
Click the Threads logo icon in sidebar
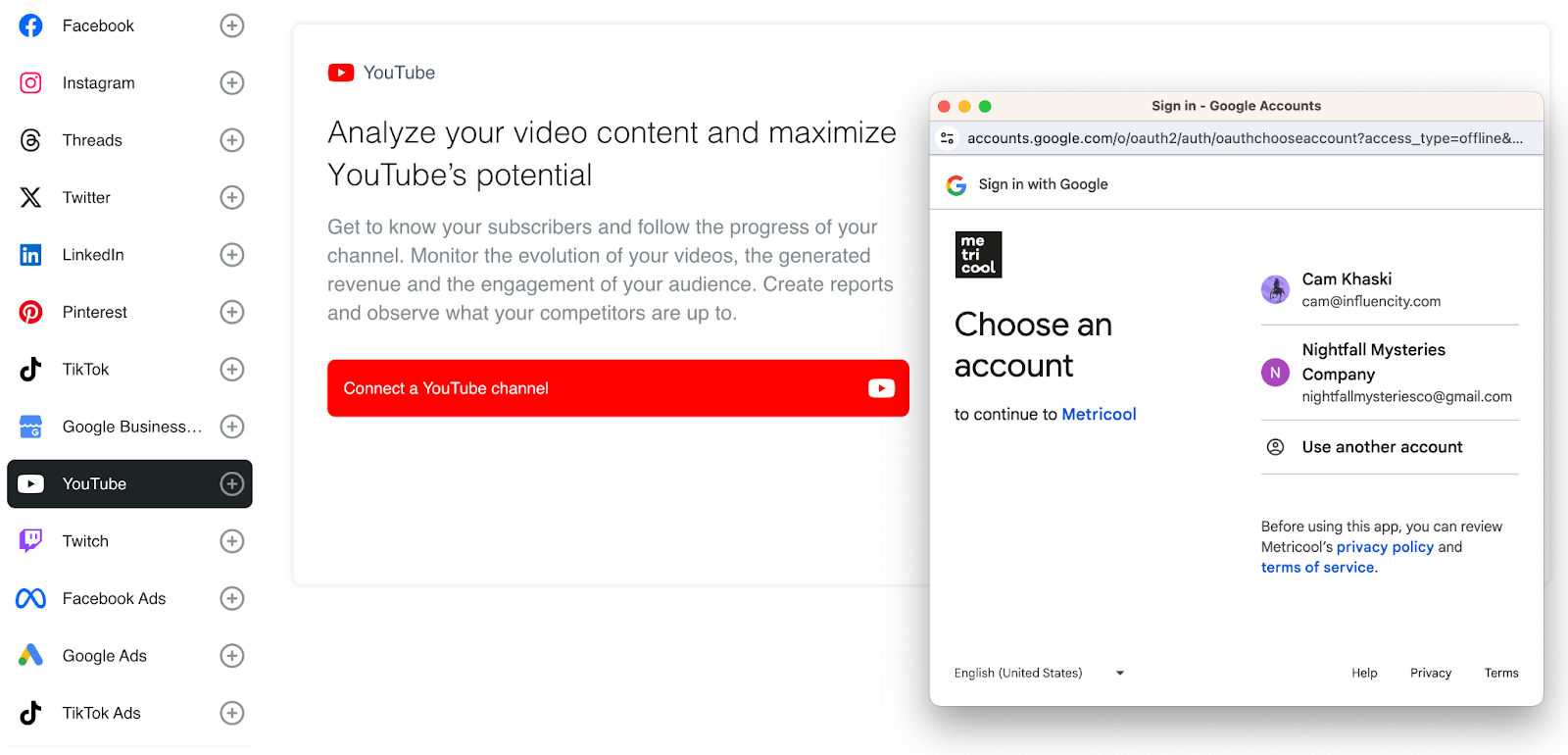point(30,140)
